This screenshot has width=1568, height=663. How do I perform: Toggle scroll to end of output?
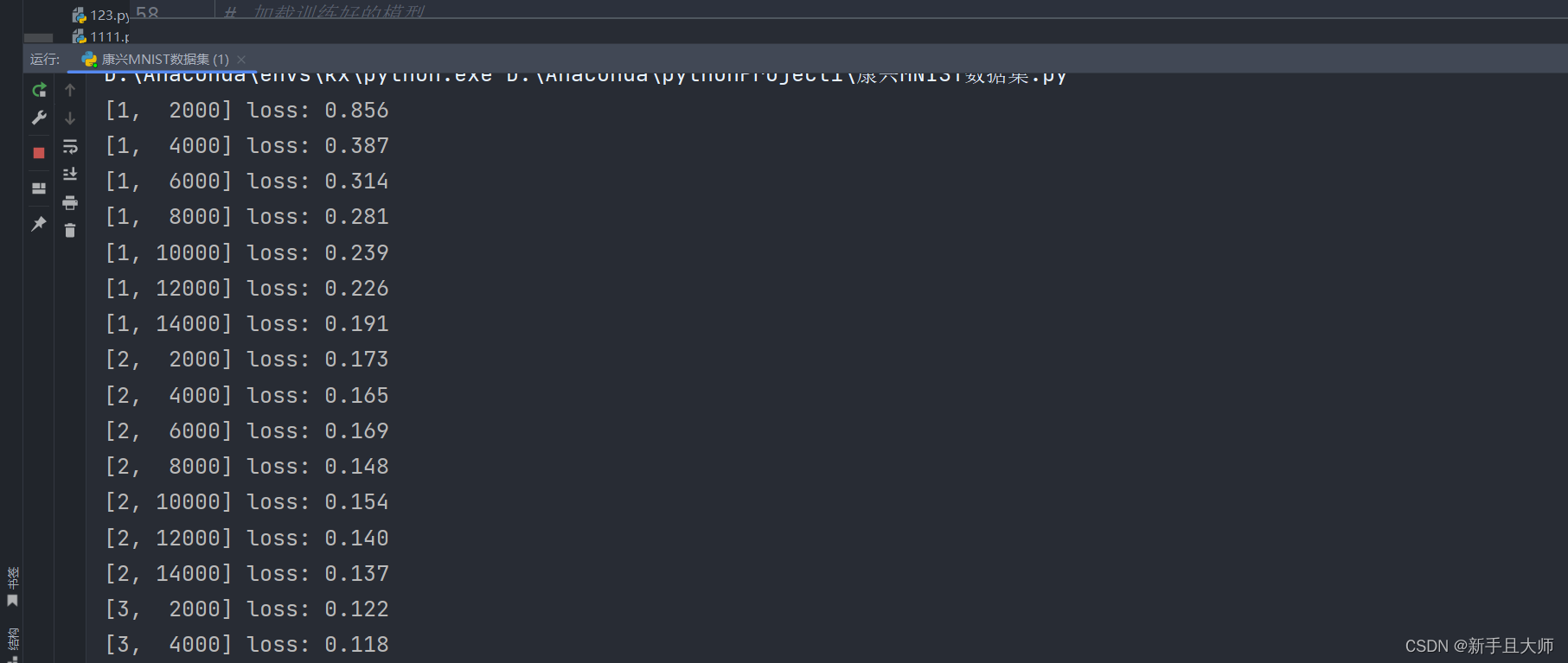(x=70, y=175)
